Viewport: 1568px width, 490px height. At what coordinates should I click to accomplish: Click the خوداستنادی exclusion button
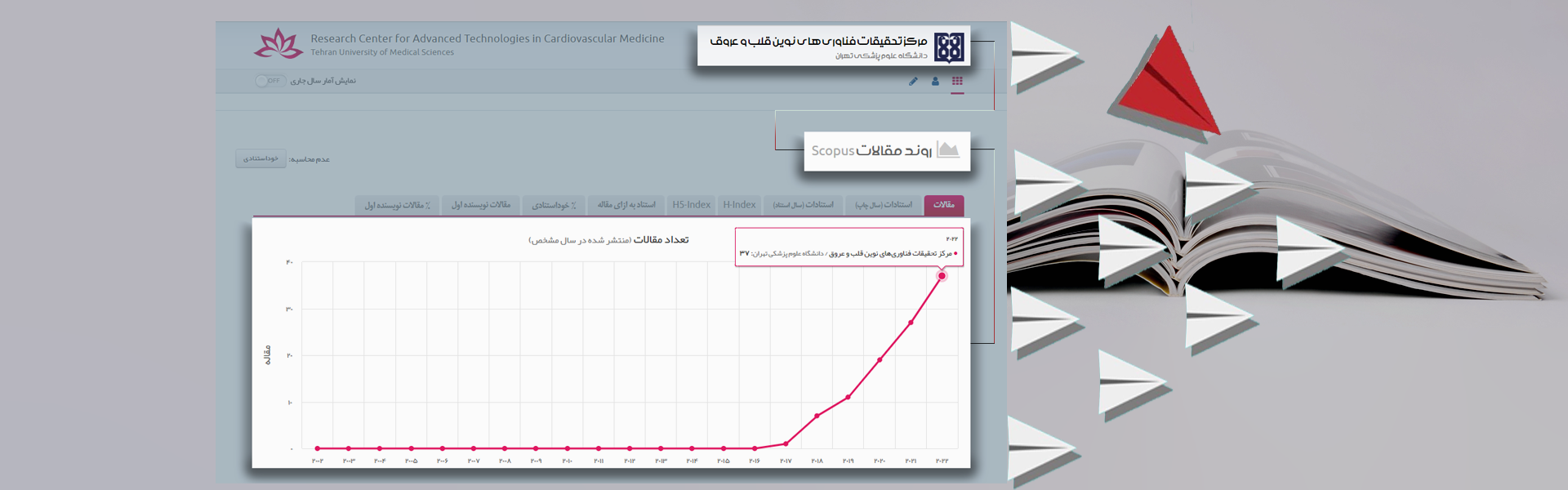(261, 158)
